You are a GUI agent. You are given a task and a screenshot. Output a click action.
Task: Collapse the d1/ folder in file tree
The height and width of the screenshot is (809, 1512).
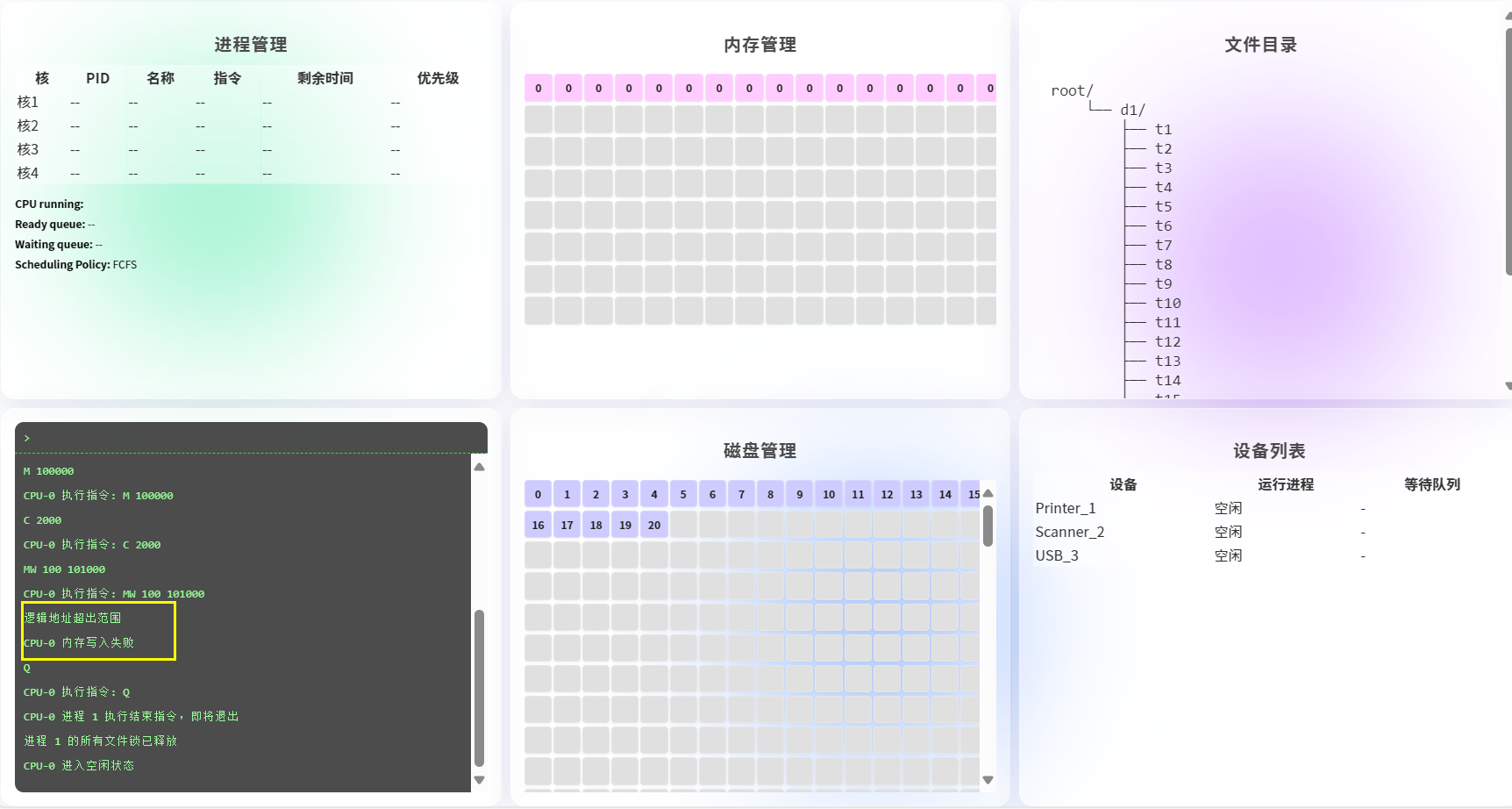pos(1132,110)
